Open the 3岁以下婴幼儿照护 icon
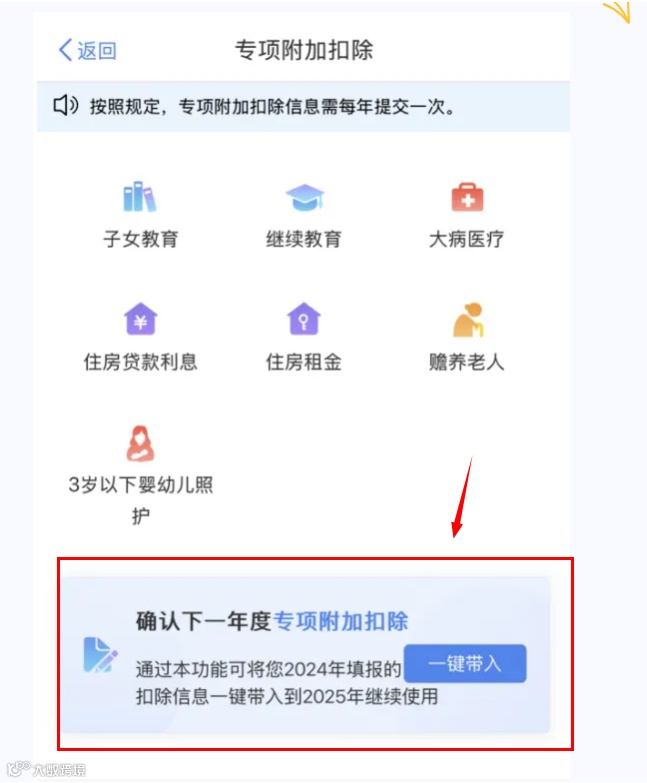 coord(140,443)
